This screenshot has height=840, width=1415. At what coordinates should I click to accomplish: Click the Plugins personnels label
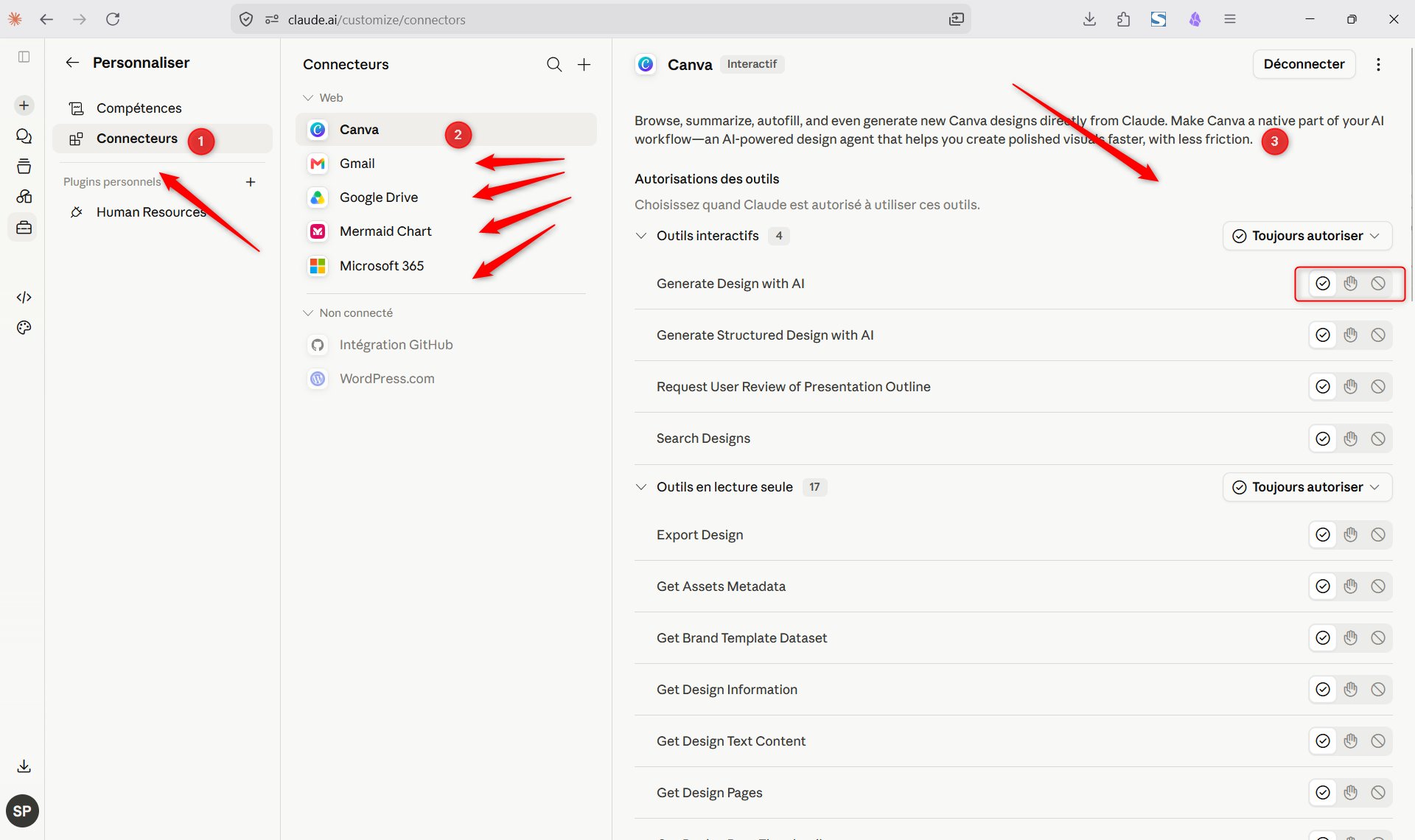click(111, 182)
